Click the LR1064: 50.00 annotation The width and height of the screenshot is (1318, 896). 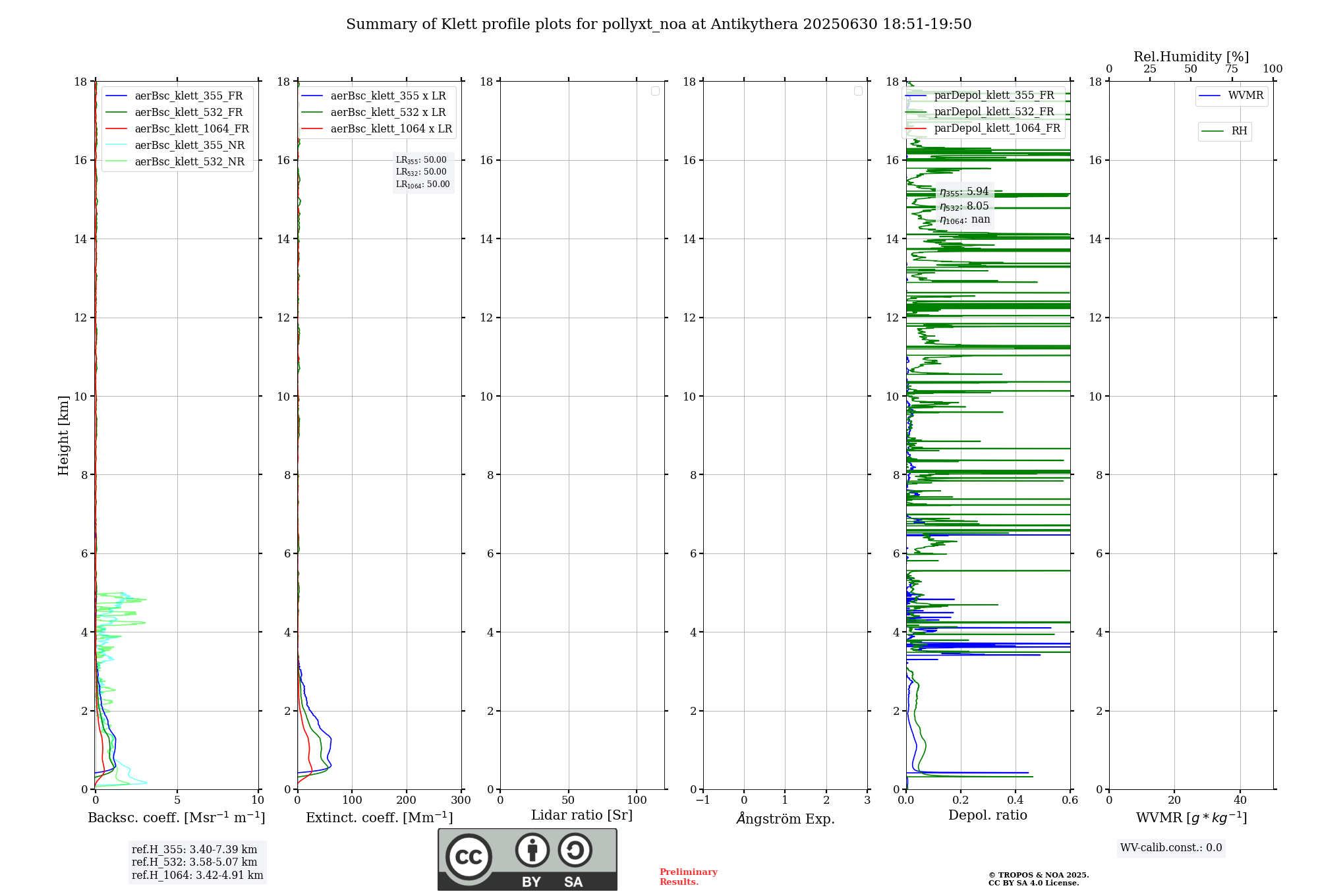(423, 184)
